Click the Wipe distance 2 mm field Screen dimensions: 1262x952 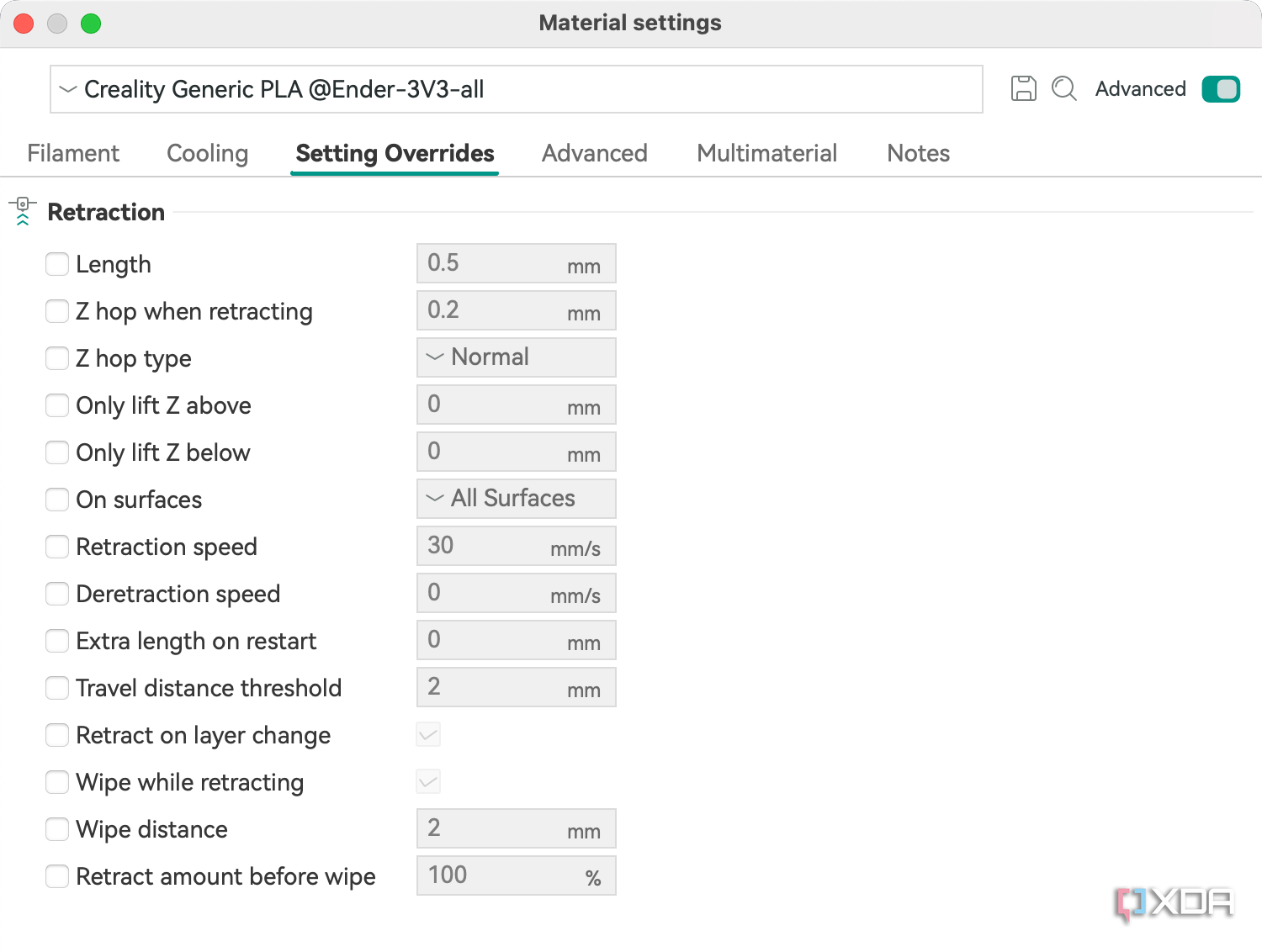coord(517,828)
